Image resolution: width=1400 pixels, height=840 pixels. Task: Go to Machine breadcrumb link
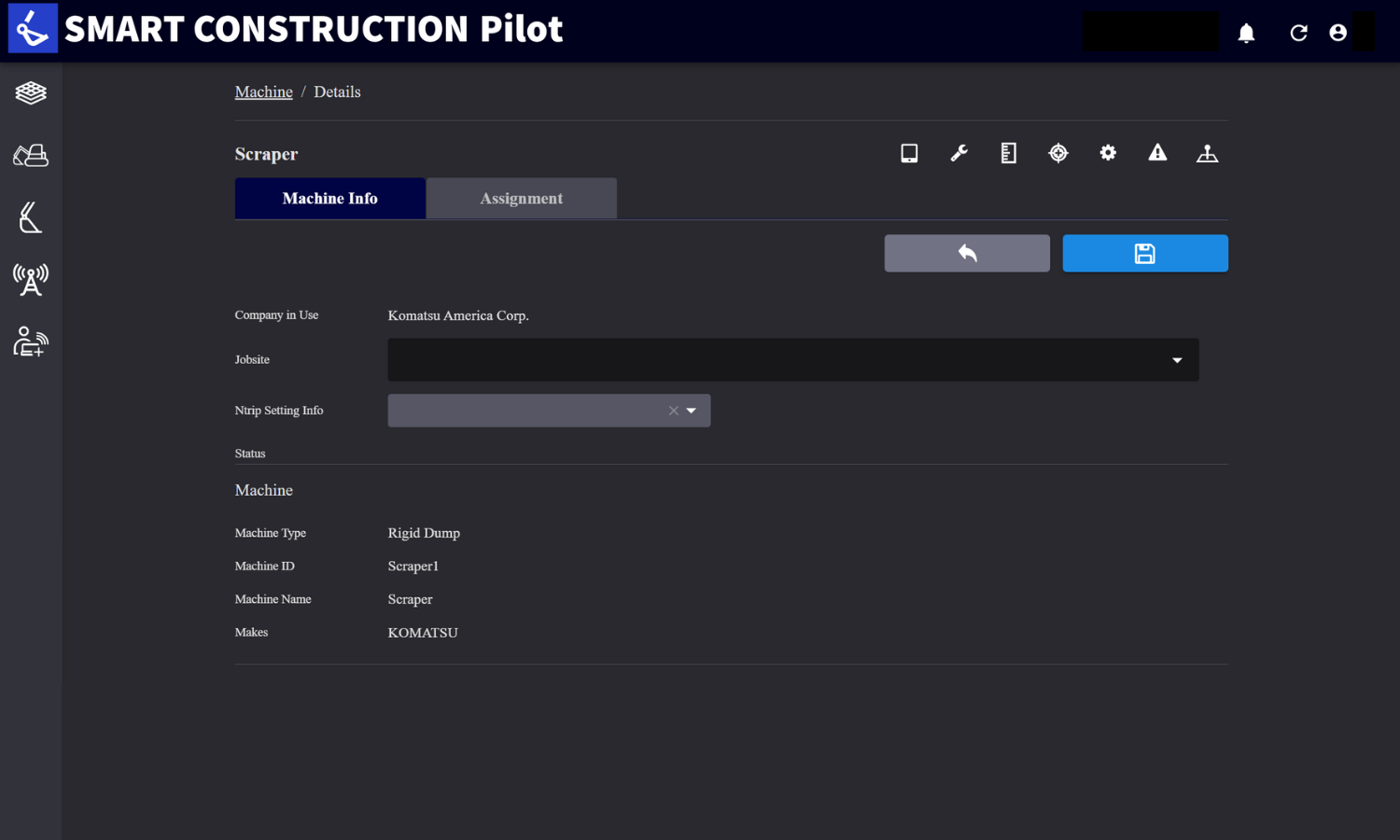[x=264, y=91]
